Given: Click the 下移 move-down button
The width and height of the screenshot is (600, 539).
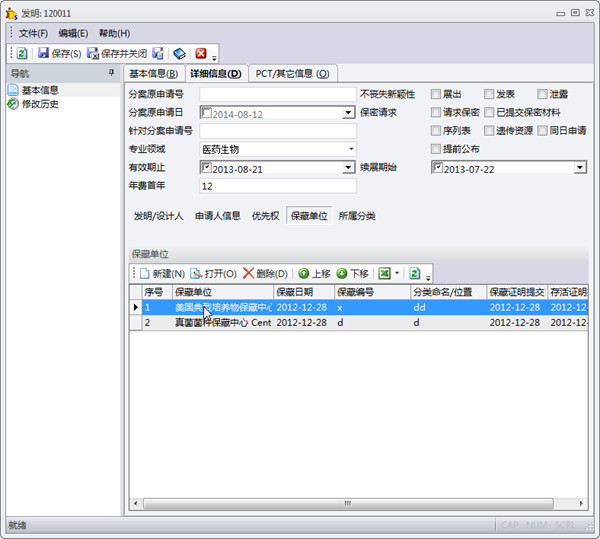Looking at the screenshot, I should pos(352,274).
